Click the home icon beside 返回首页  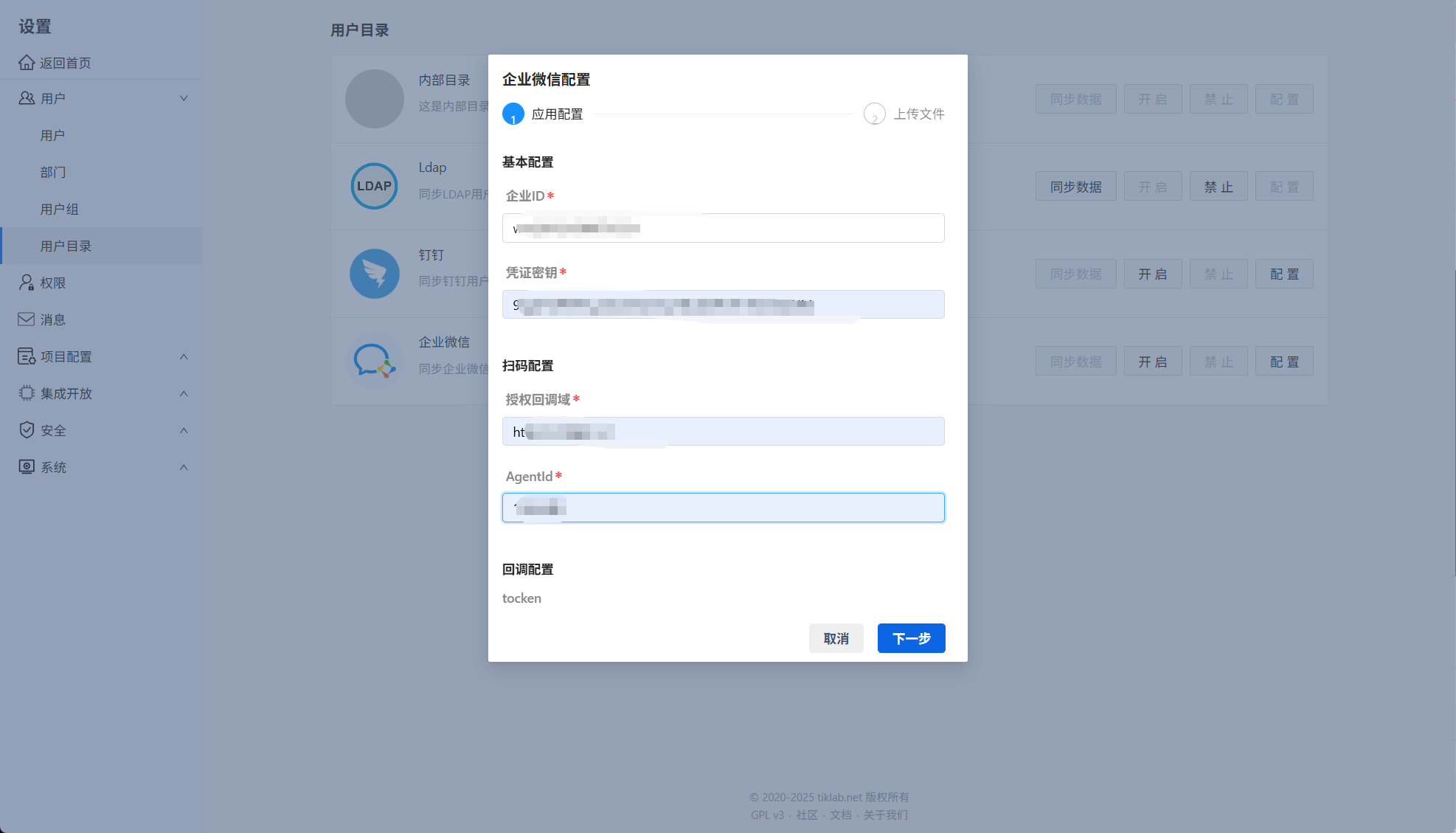(27, 63)
